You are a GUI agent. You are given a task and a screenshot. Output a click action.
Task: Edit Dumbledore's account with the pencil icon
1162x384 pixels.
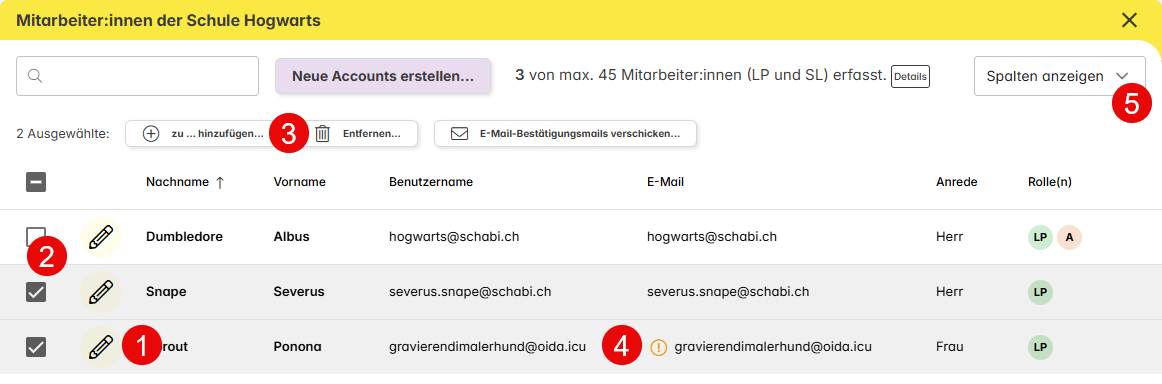pos(101,237)
